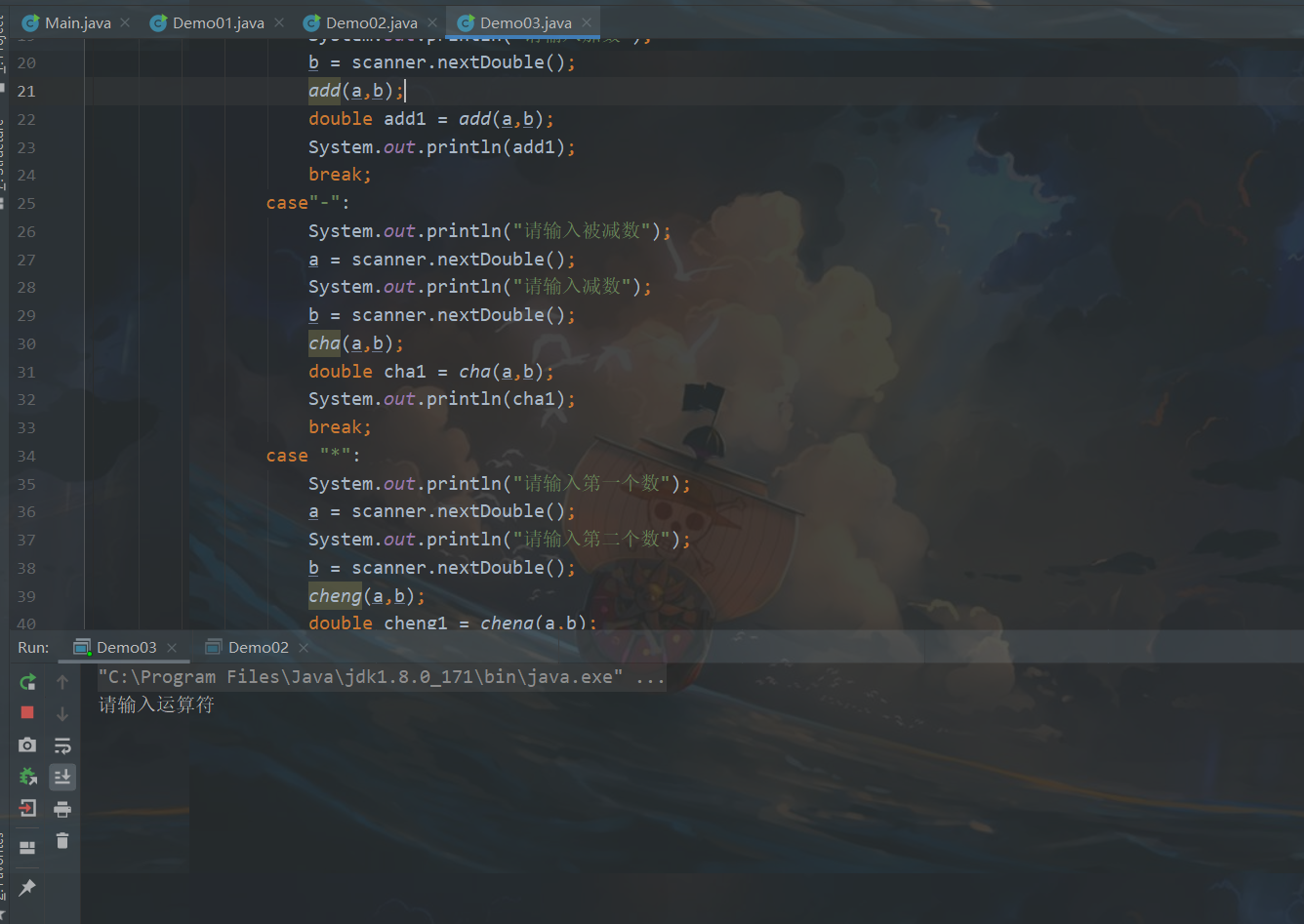Click the "请输入第二个数" string literal
Viewport: 1304px width, 924px height.
591,540
